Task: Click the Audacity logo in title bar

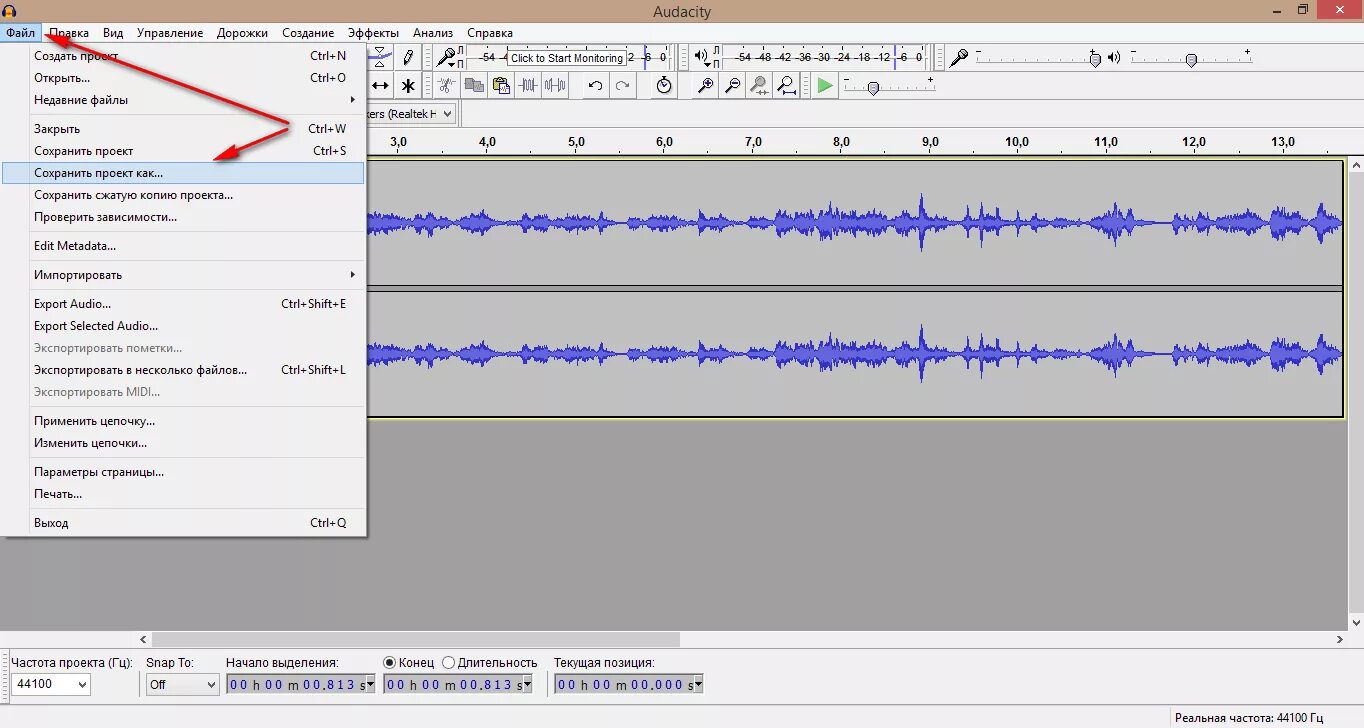Action: point(10,10)
